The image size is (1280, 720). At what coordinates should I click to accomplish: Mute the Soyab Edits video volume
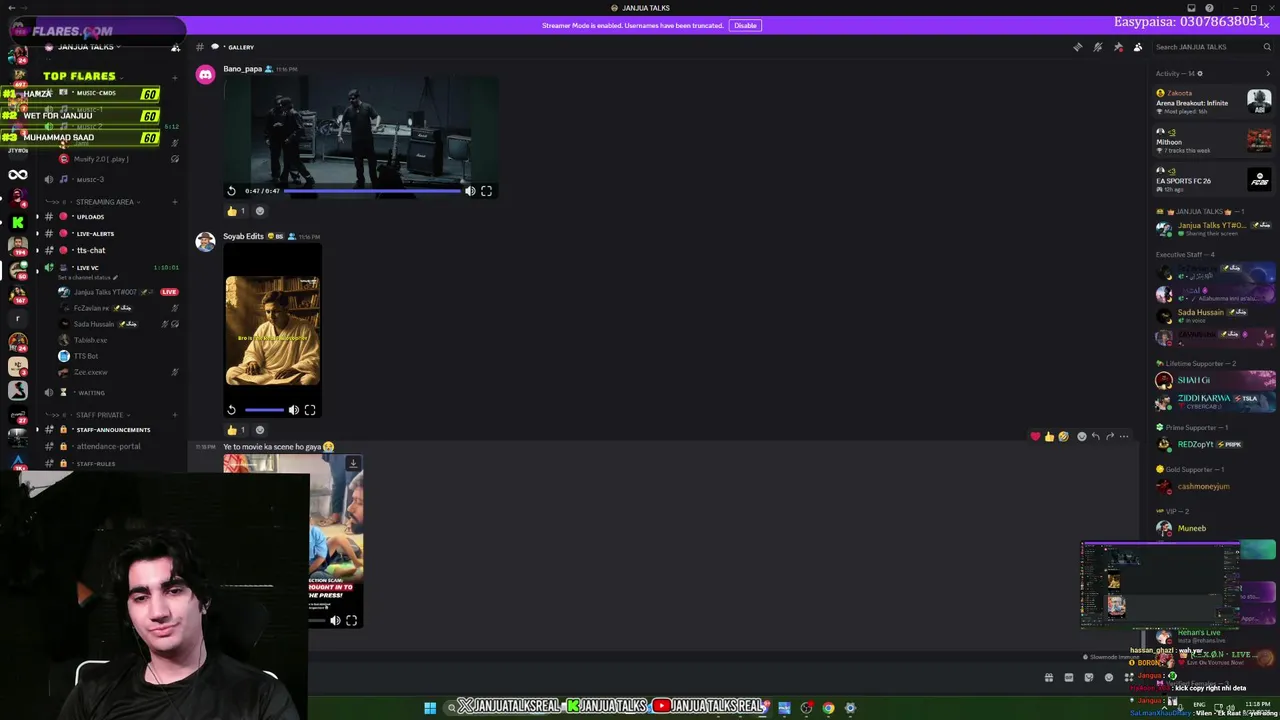pos(294,410)
